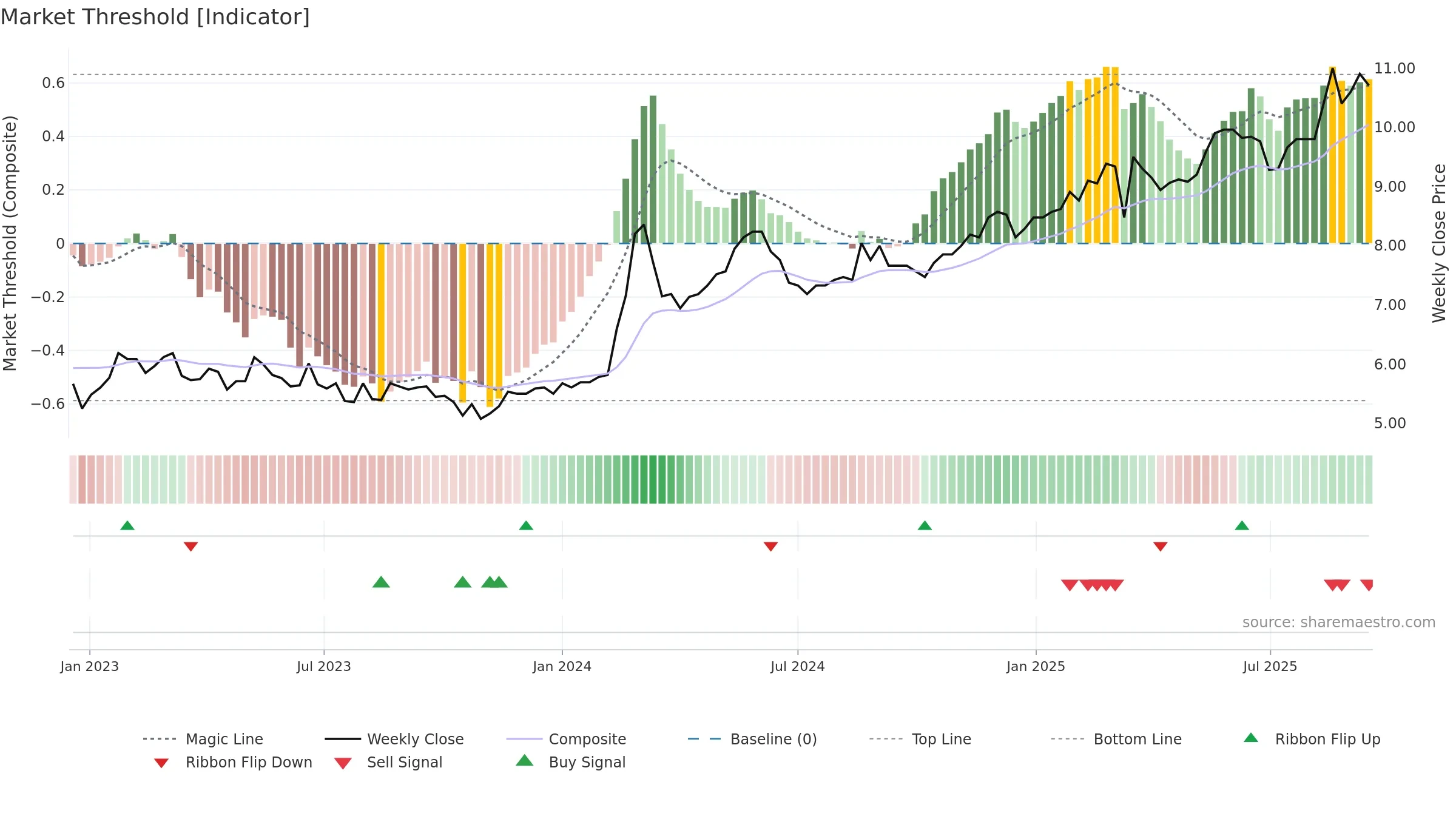Click the chart title Market Threshold [Indicator]
Image resolution: width=1456 pixels, height=819 pixels.
[x=155, y=17]
